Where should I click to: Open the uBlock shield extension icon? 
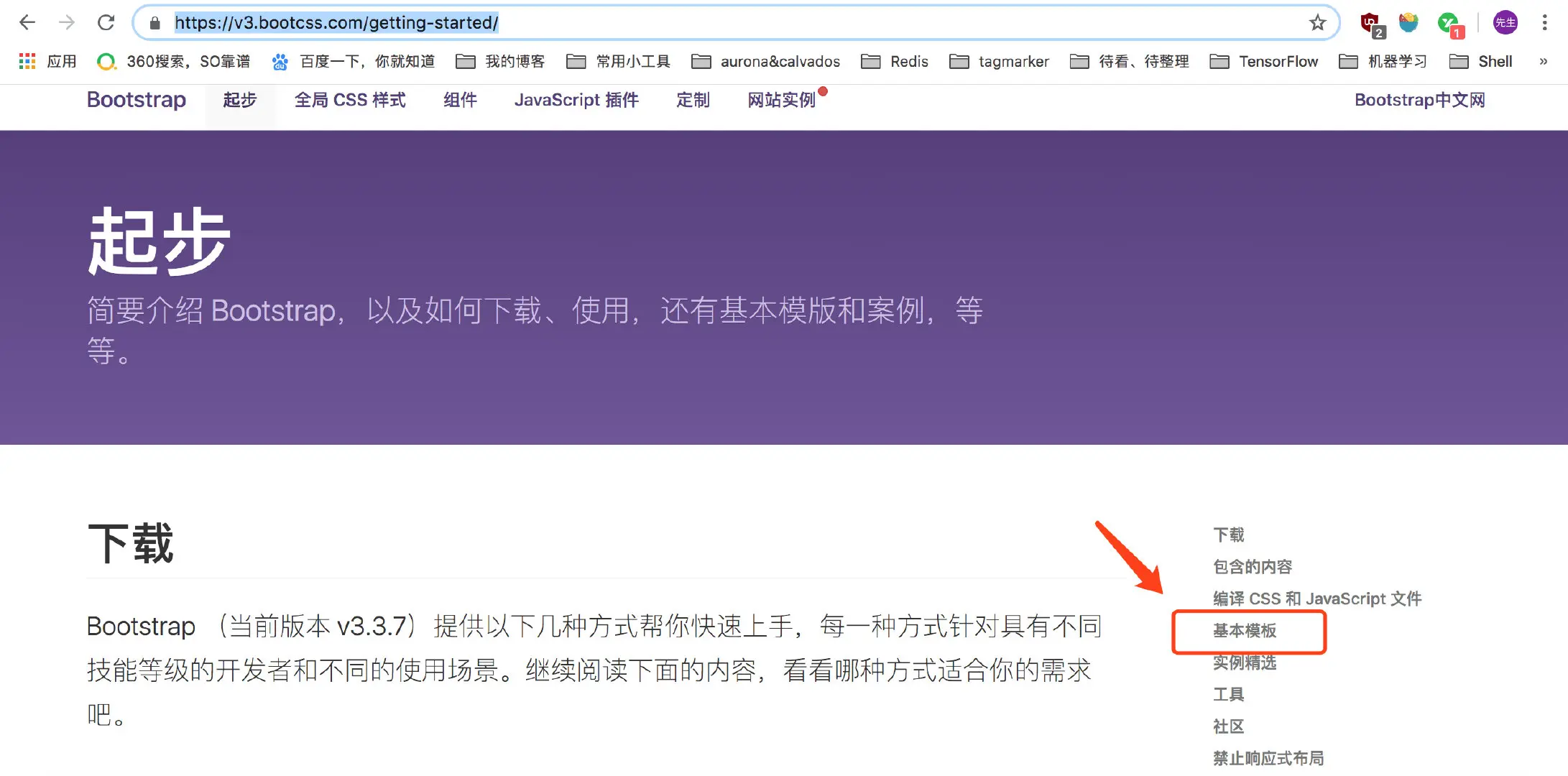[1371, 23]
